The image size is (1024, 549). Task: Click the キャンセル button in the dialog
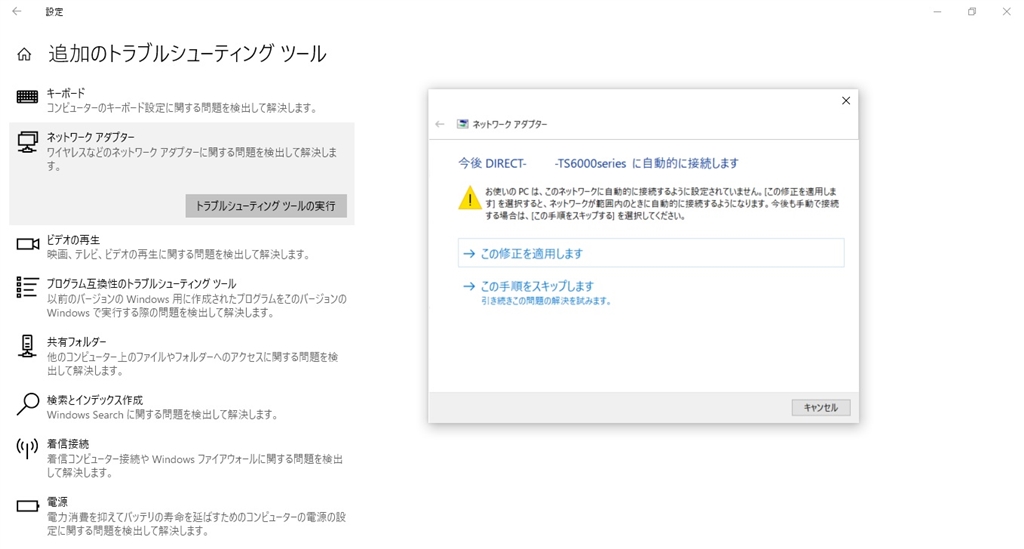[821, 407]
